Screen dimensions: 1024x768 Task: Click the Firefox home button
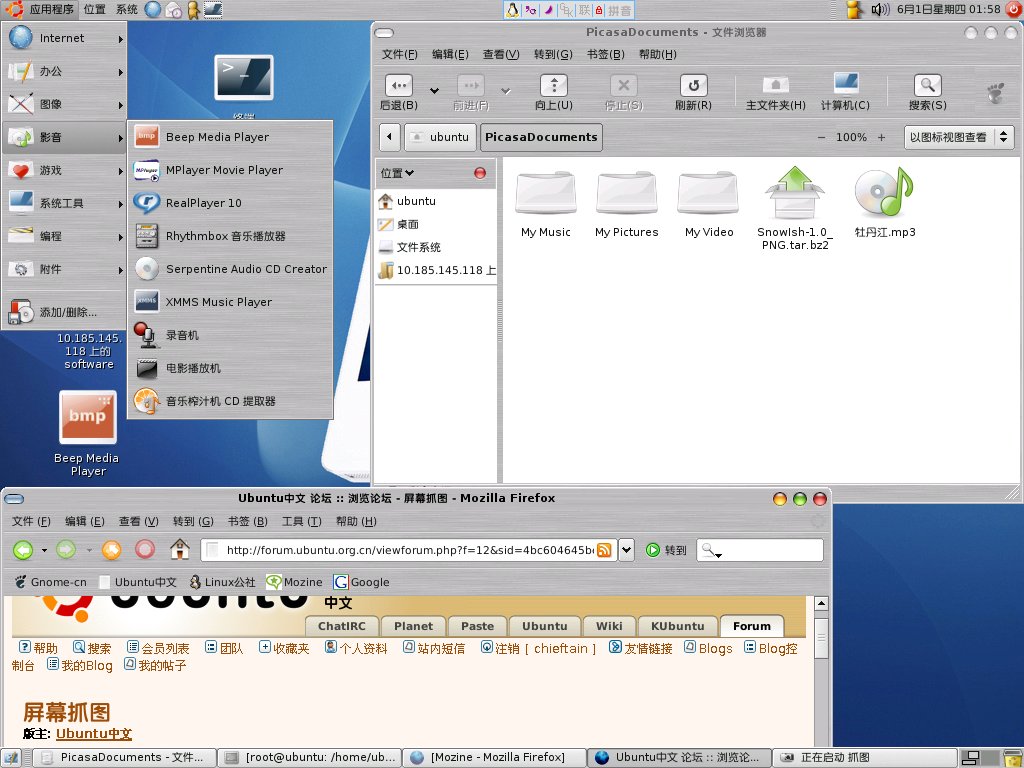tap(180, 549)
